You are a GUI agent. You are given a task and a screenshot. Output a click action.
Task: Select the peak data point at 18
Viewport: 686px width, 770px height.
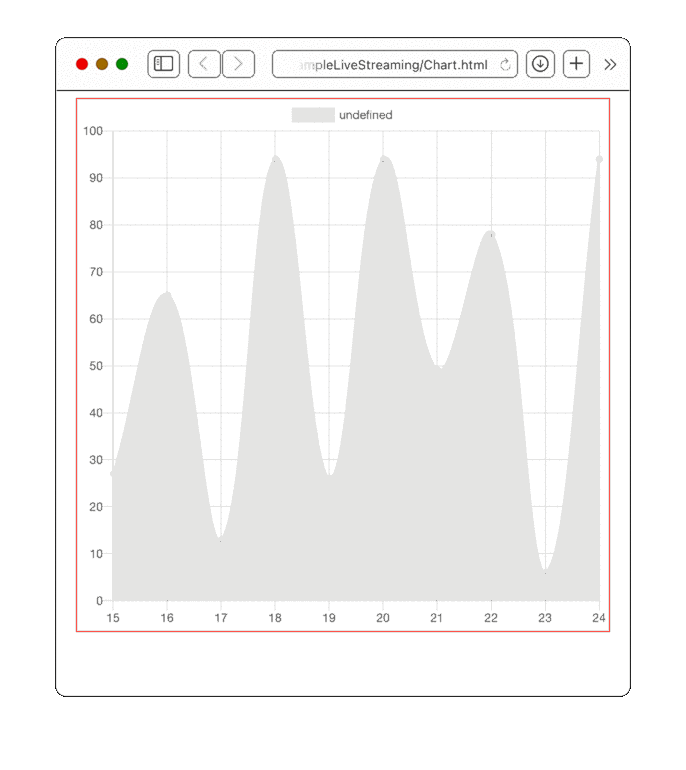(275, 159)
